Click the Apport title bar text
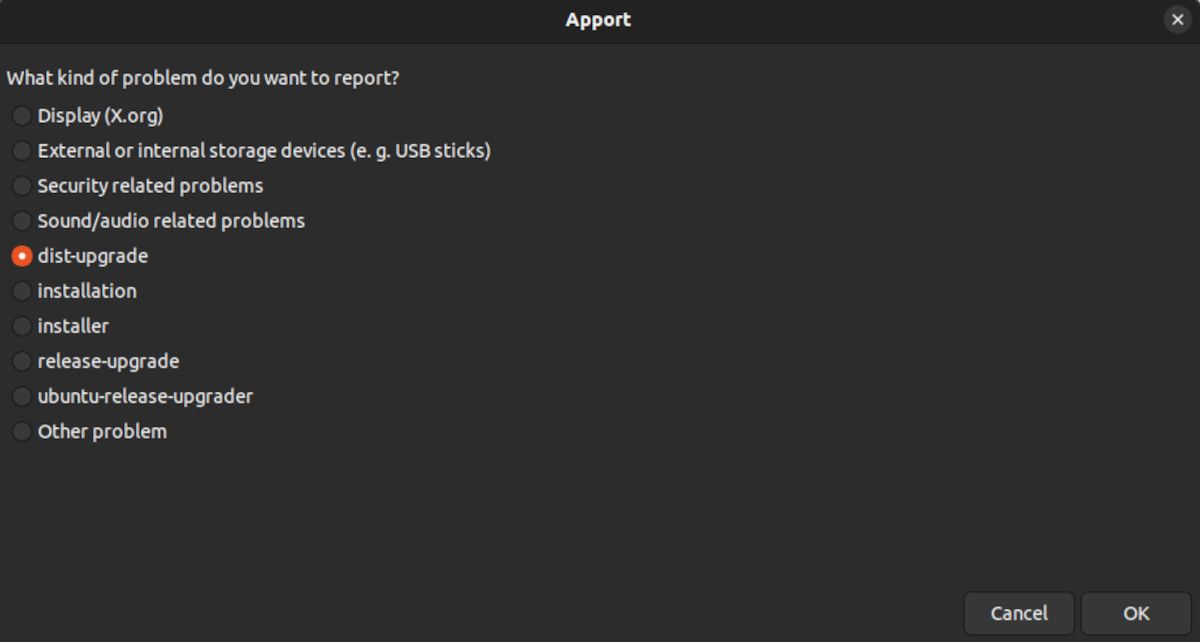The height and width of the screenshot is (642, 1200). pyautogui.click(x=598, y=20)
